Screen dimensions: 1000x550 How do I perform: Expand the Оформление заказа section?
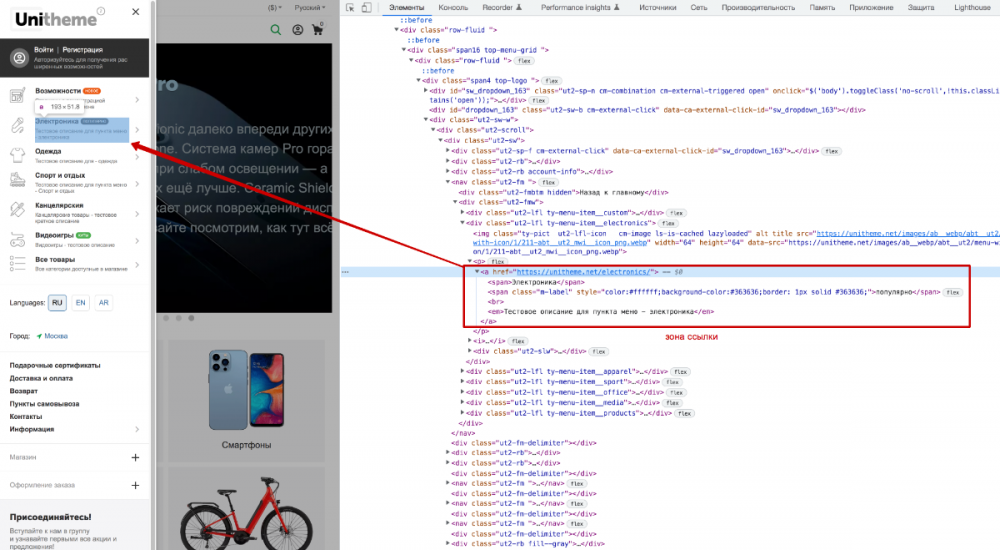[135, 485]
